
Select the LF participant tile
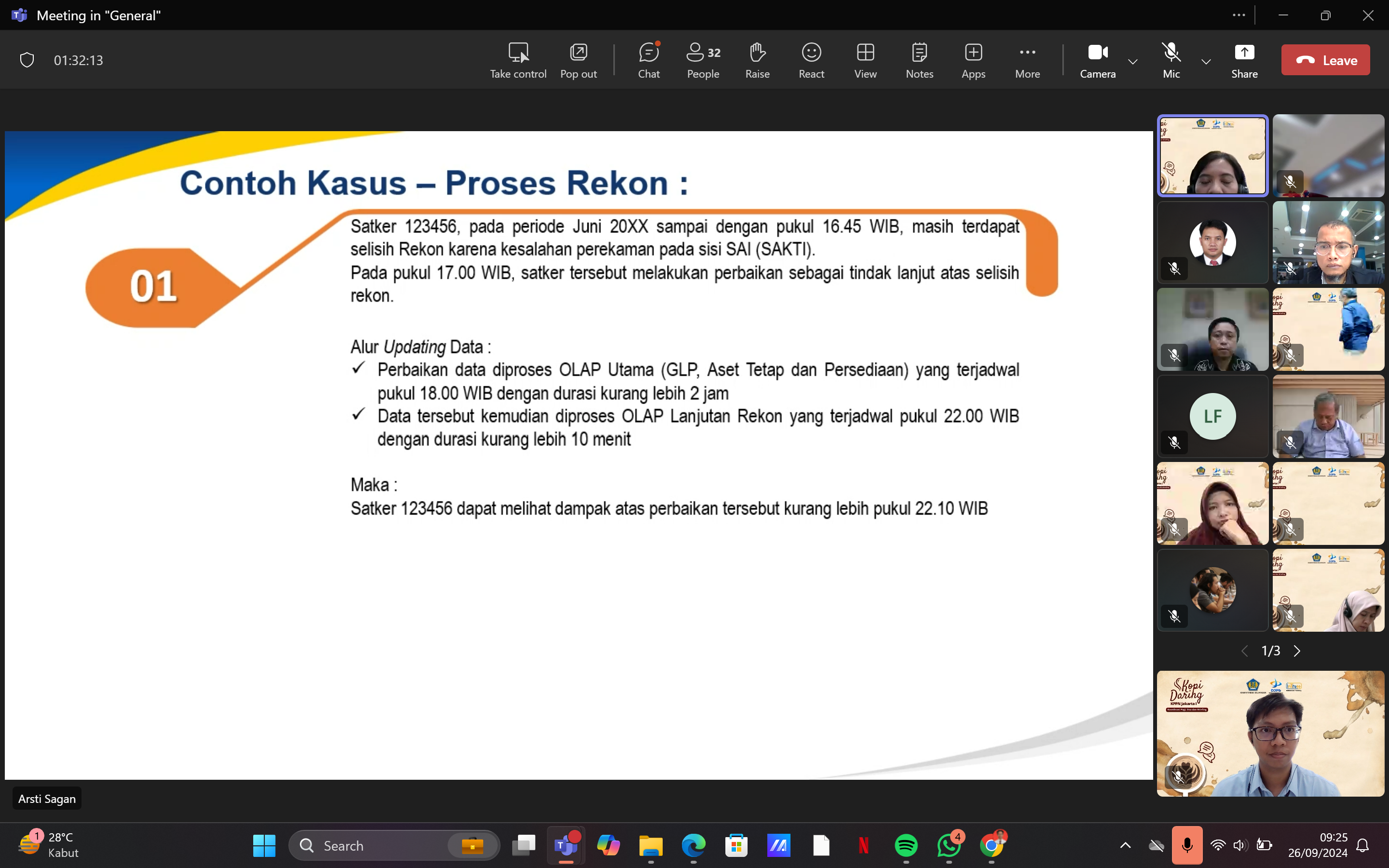[1212, 416]
